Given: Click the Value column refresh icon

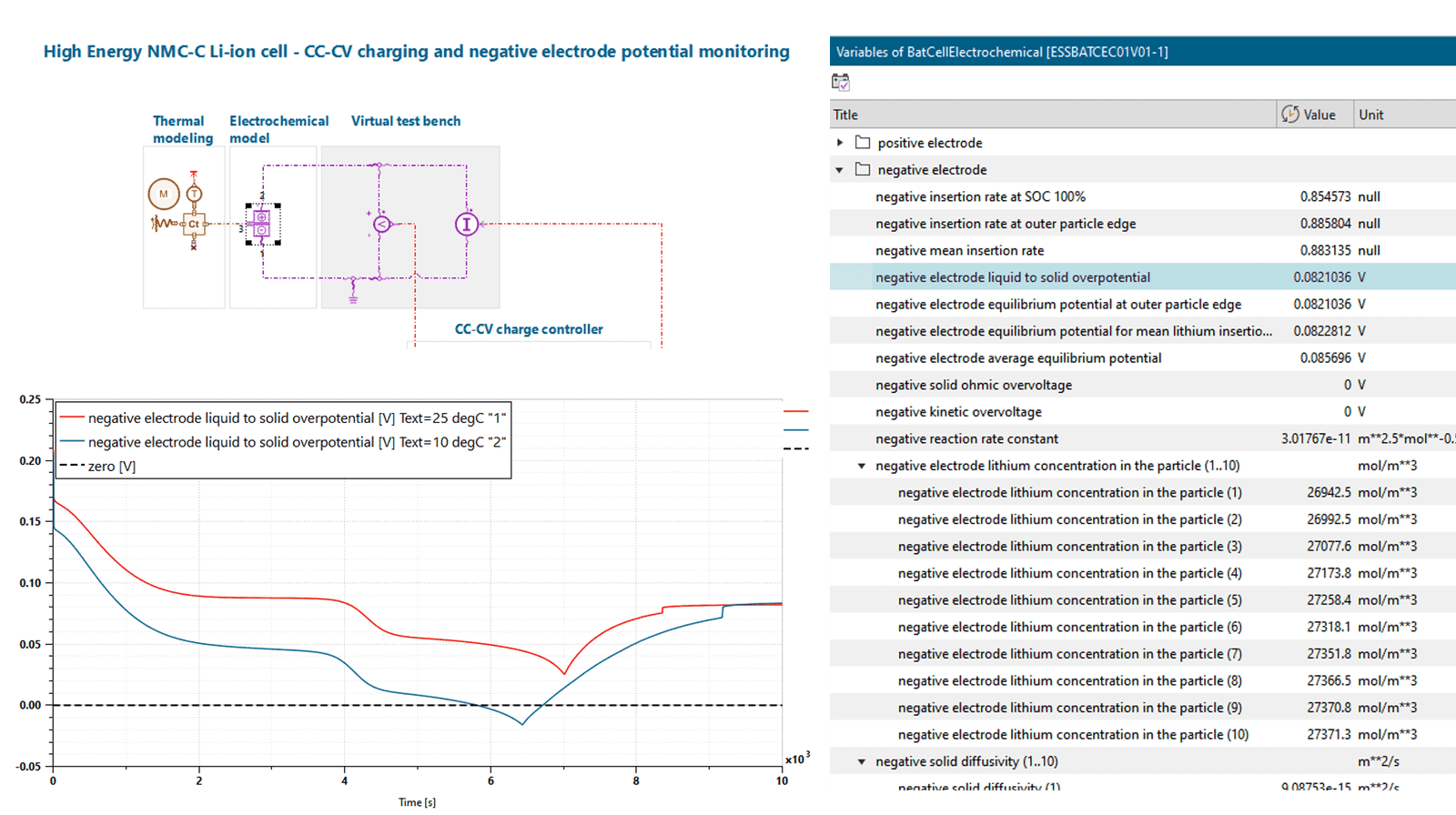Looking at the screenshot, I should (x=1290, y=114).
